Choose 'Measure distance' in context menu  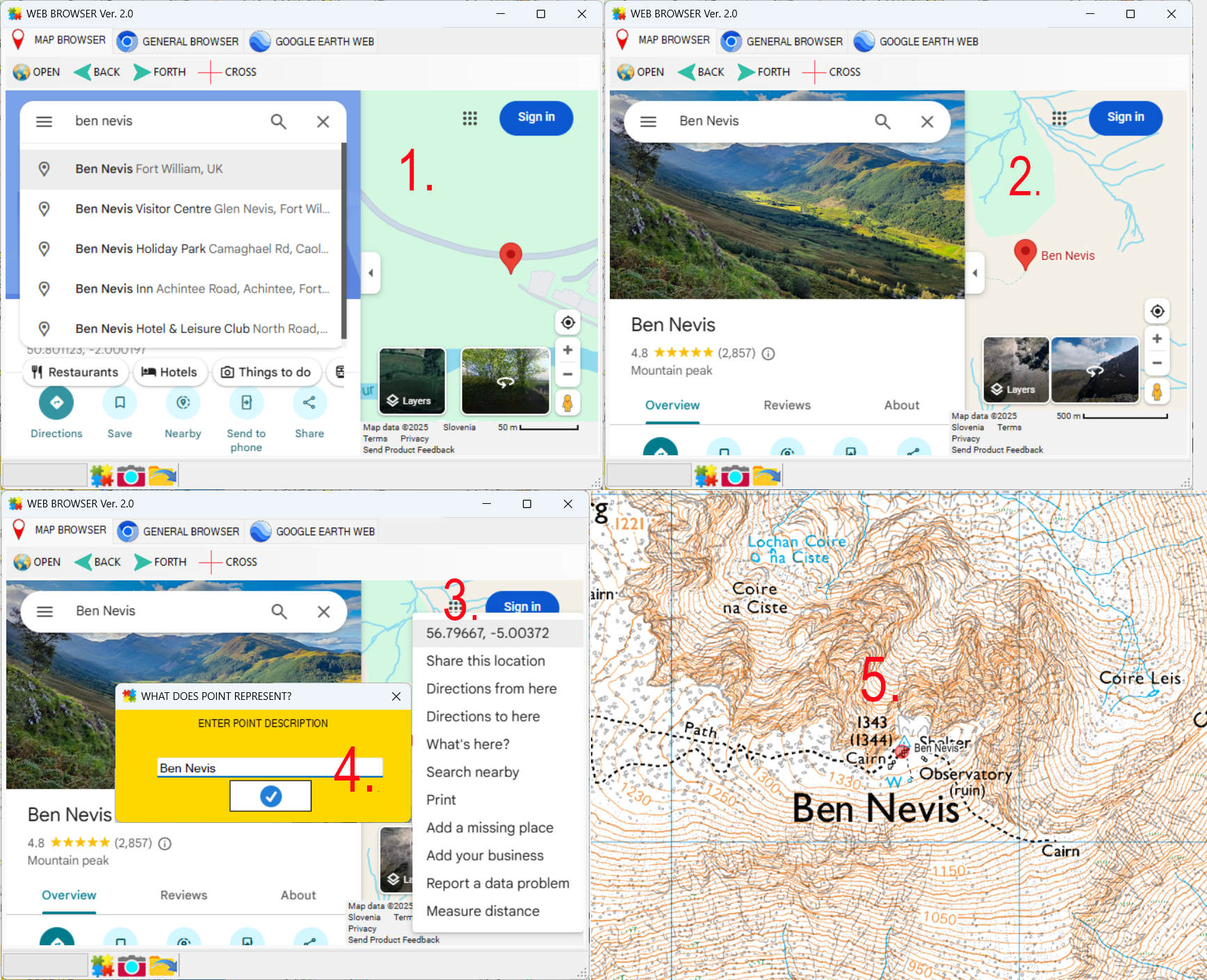[x=498, y=911]
